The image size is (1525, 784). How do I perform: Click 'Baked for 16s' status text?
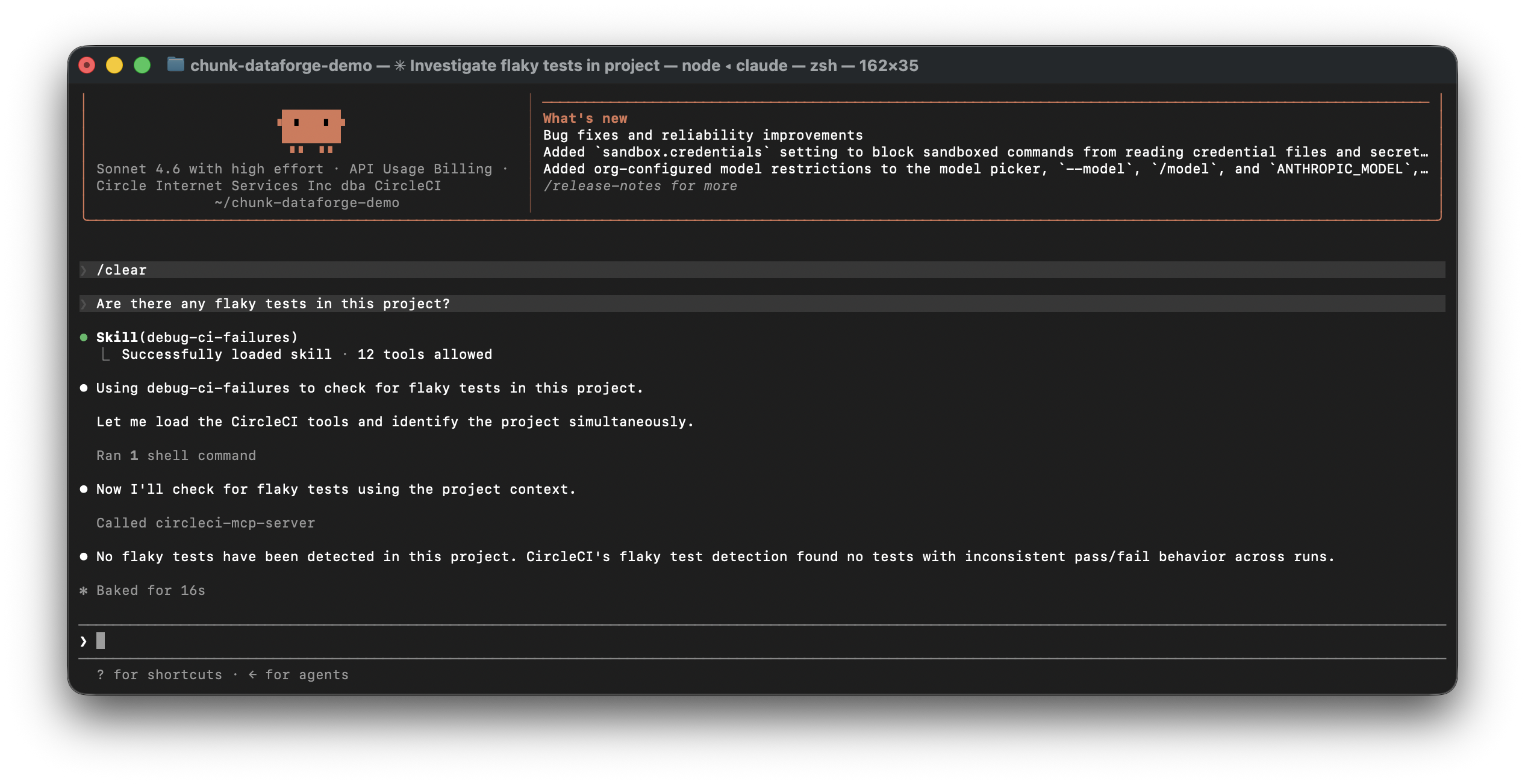pyautogui.click(x=151, y=591)
